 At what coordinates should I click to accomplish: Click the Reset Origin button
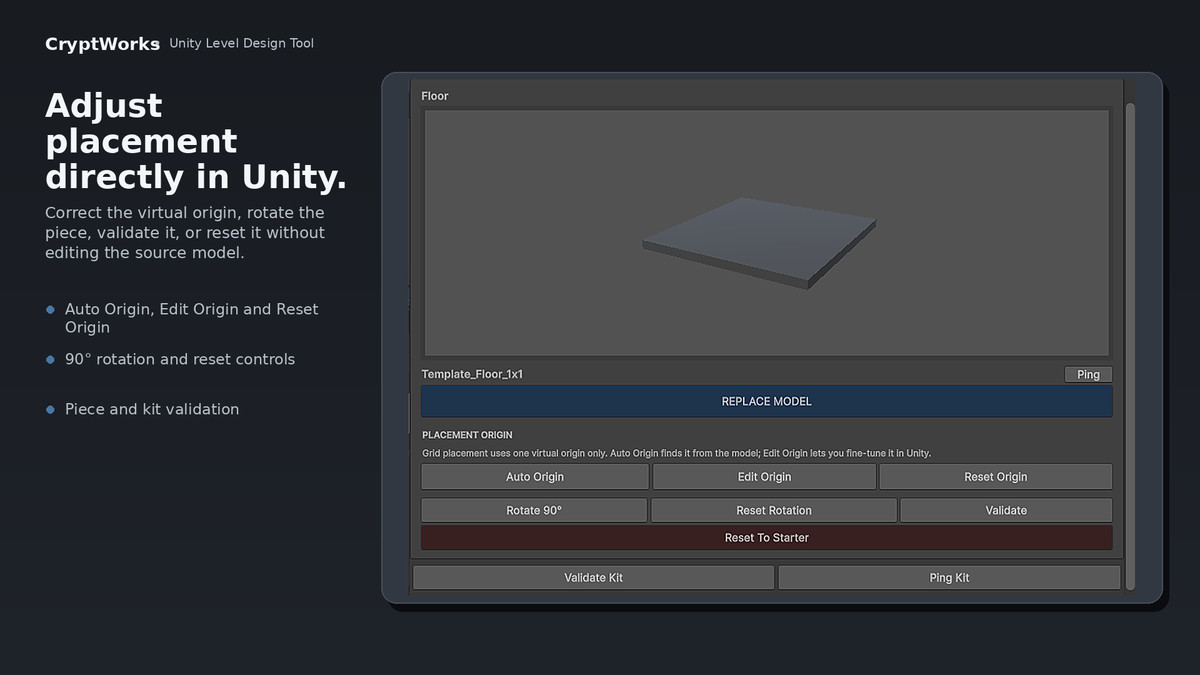(x=996, y=477)
